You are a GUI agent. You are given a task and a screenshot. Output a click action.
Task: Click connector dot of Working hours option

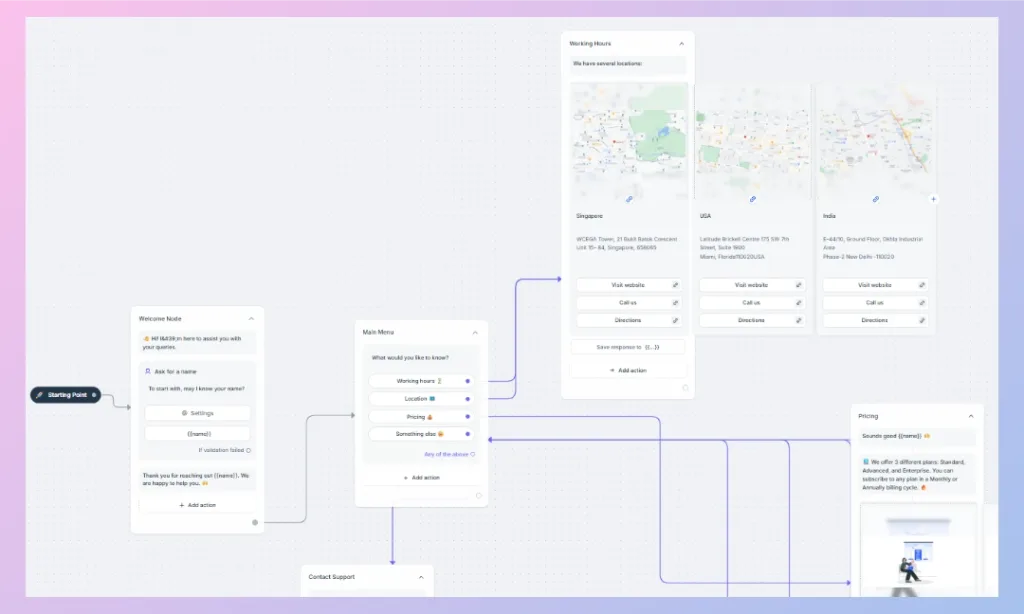tap(468, 381)
